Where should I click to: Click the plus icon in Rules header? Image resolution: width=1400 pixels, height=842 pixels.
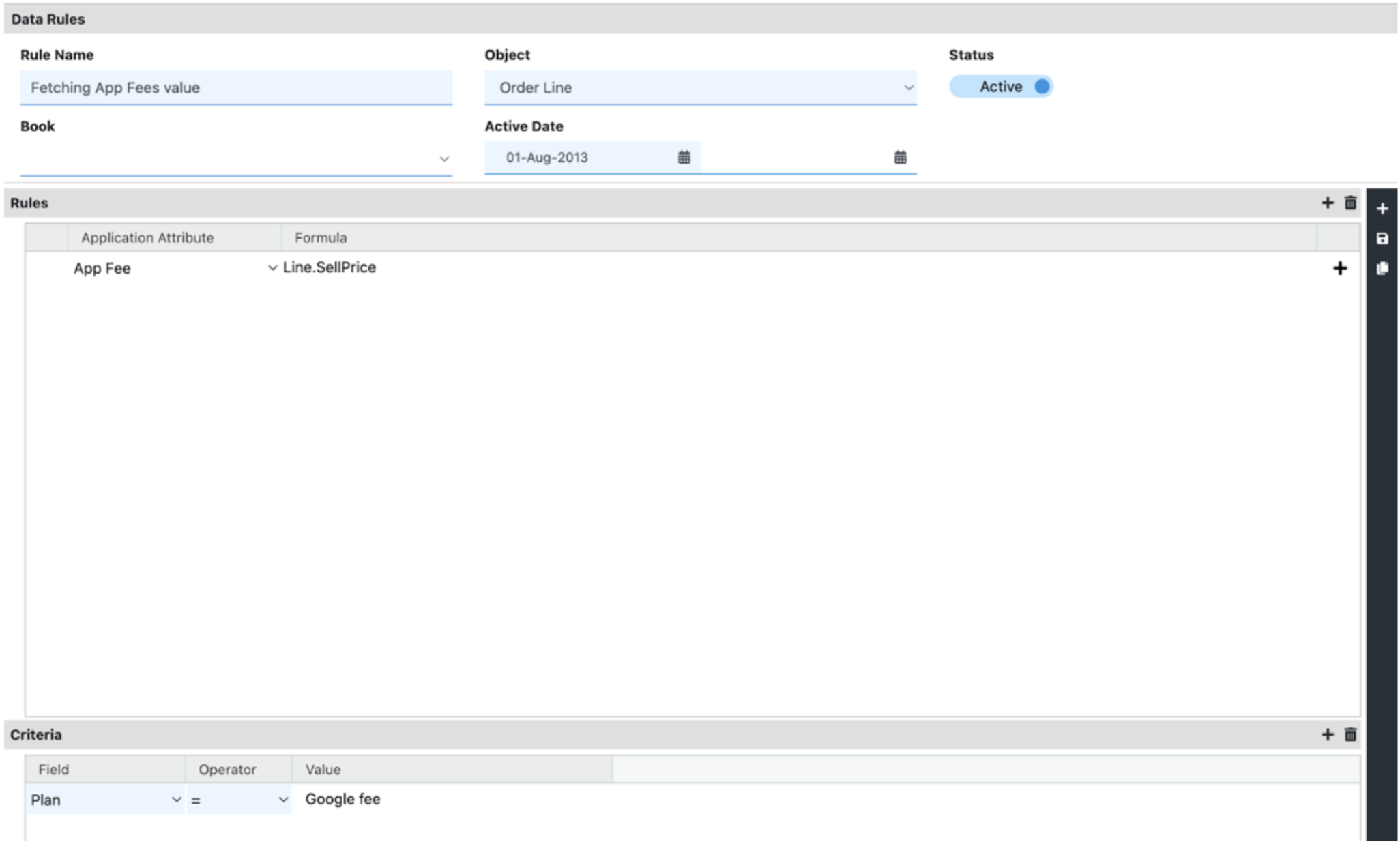1327,203
